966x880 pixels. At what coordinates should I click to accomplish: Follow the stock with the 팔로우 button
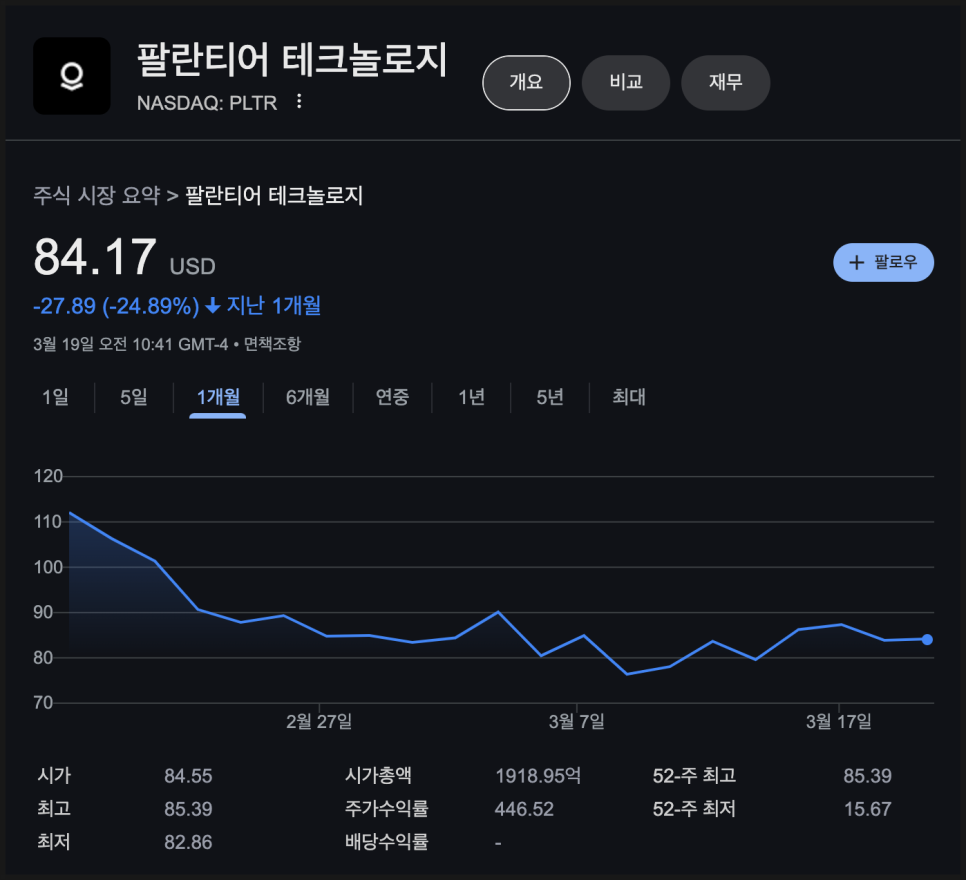pyautogui.click(x=883, y=263)
